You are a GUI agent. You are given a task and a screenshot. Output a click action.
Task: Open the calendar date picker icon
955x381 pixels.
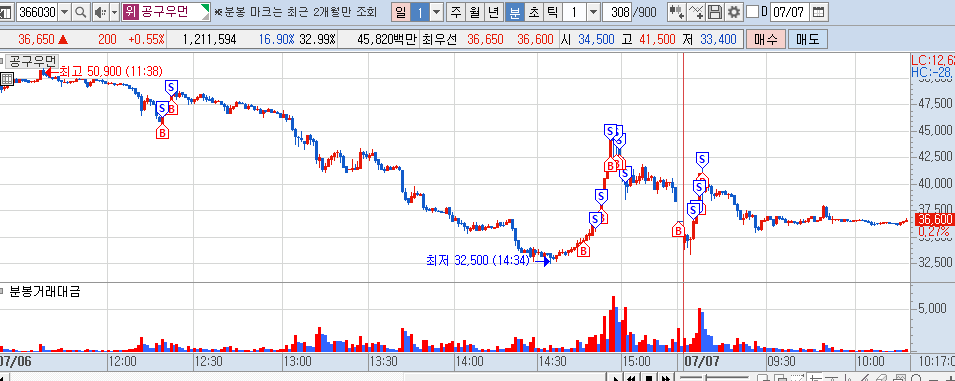[x=820, y=12]
